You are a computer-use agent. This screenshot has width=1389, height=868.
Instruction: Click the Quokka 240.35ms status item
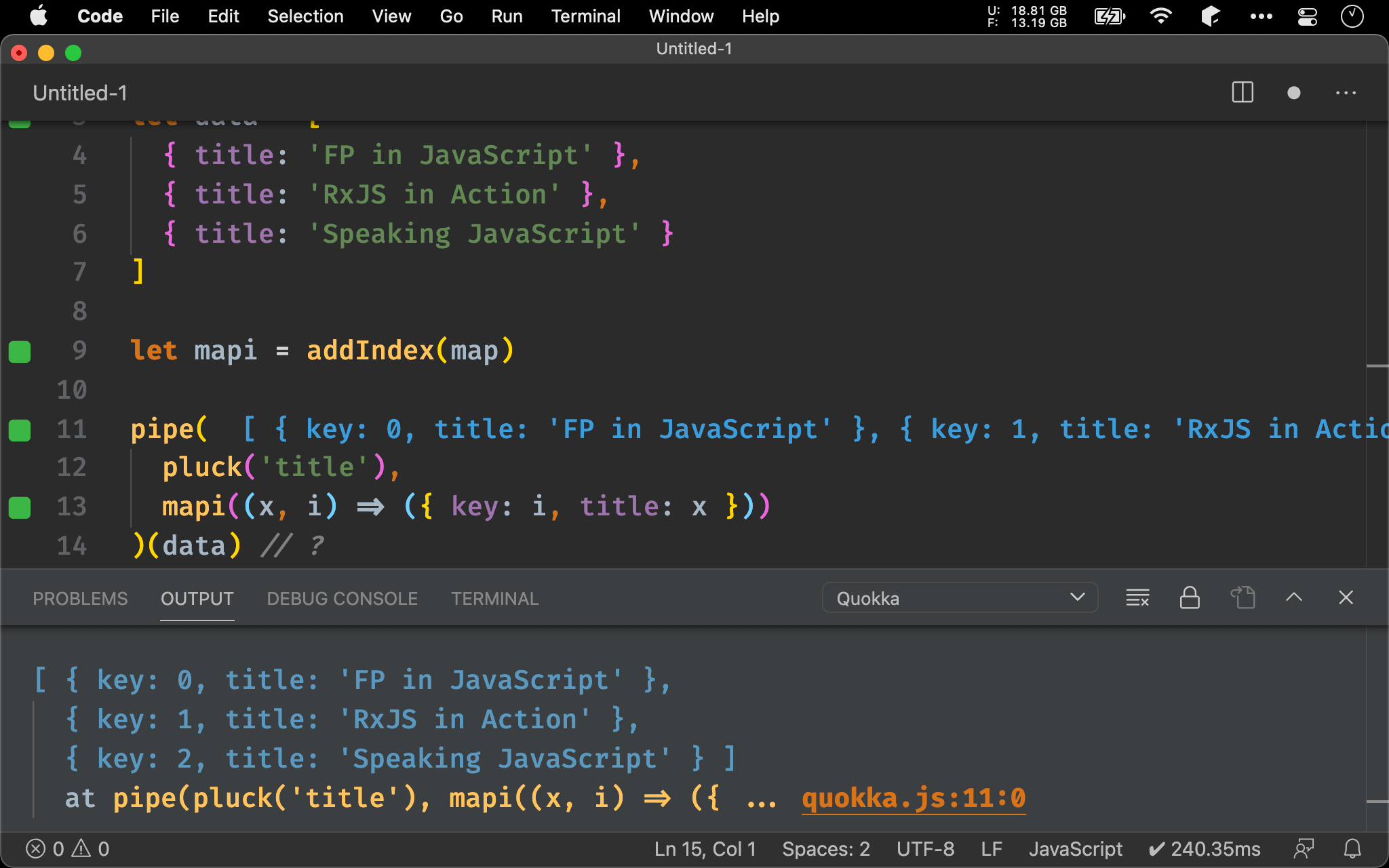(x=1204, y=848)
